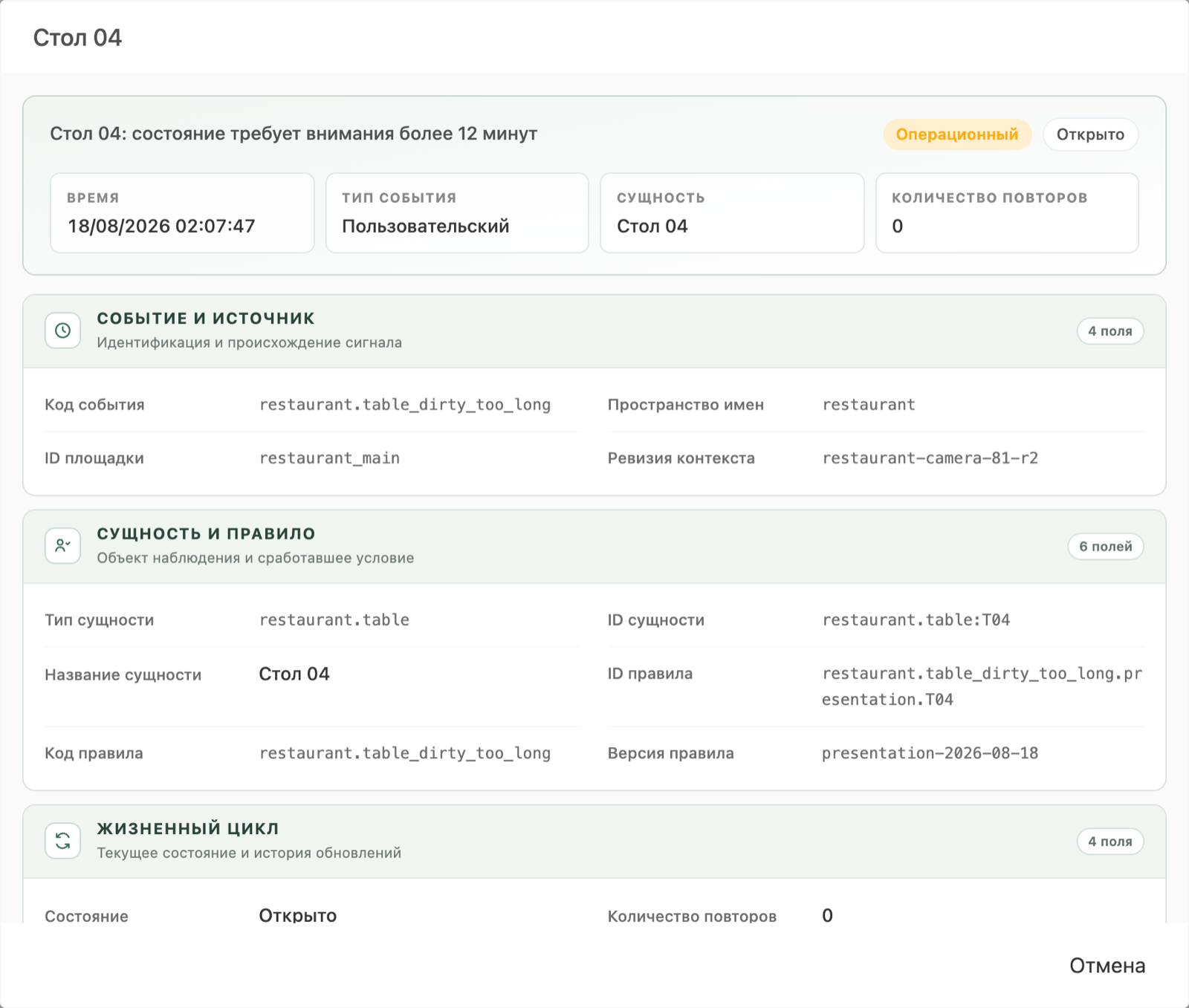
Task: Click the Пространство имен label
Action: point(686,405)
